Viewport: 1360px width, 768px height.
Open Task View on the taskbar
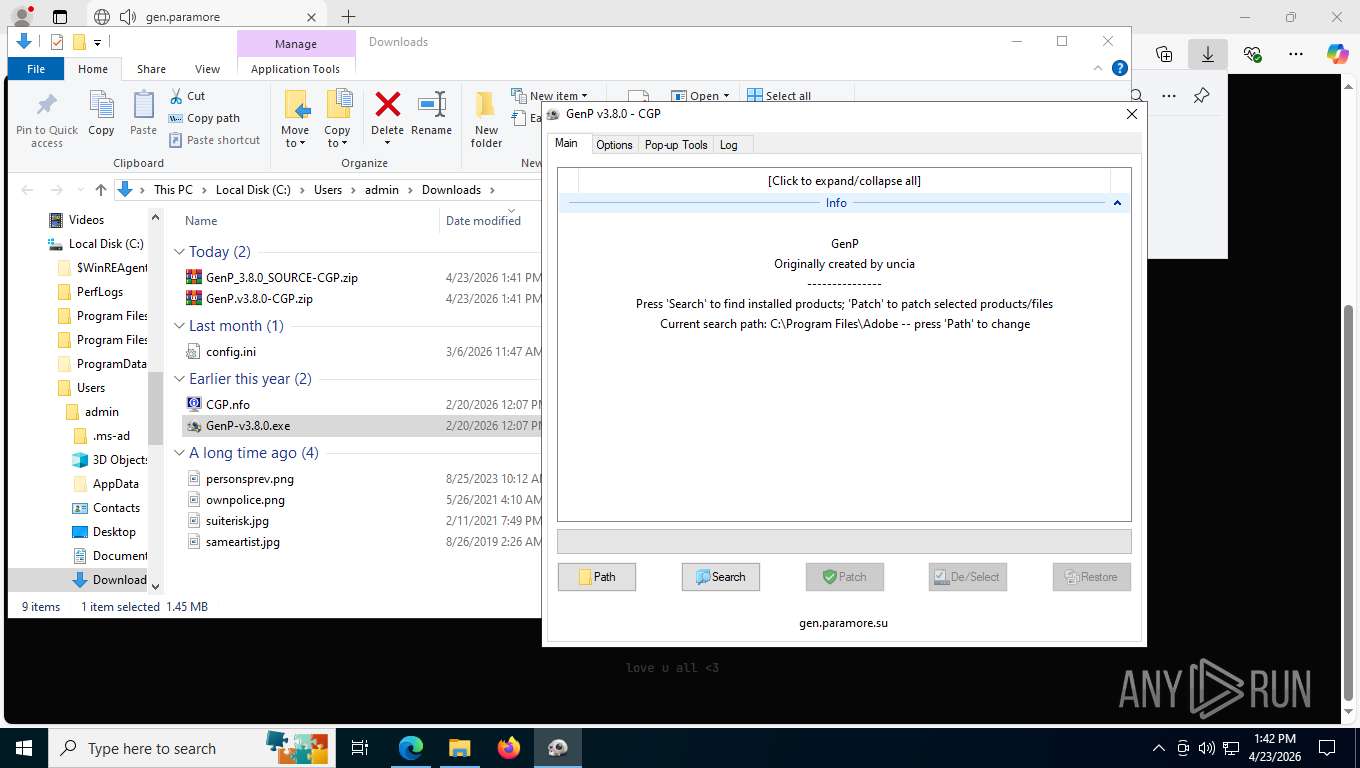[x=360, y=748]
